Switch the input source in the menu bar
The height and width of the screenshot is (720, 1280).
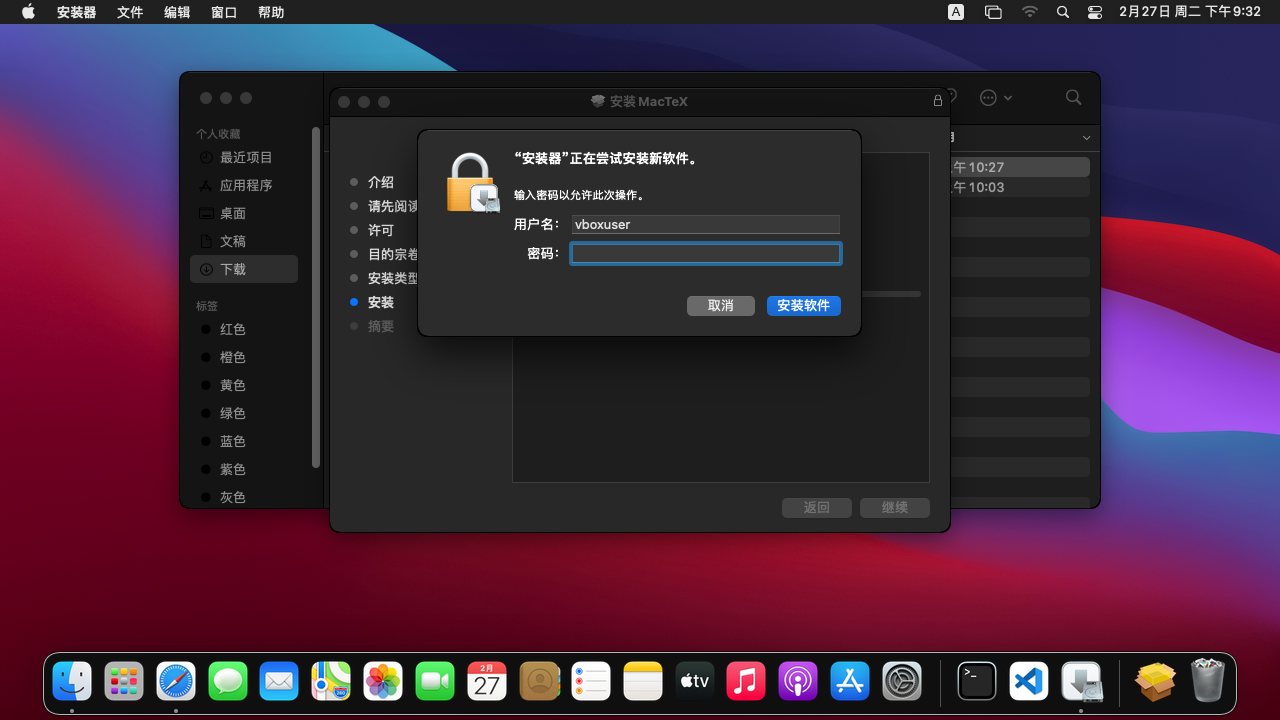[956, 12]
